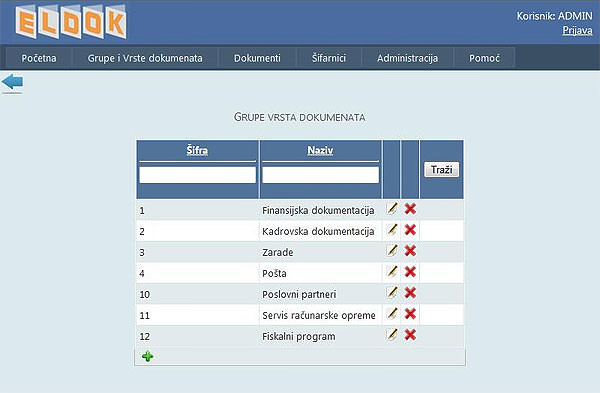600x393 pixels.
Task: Add new group with green plus
Action: [148, 356]
